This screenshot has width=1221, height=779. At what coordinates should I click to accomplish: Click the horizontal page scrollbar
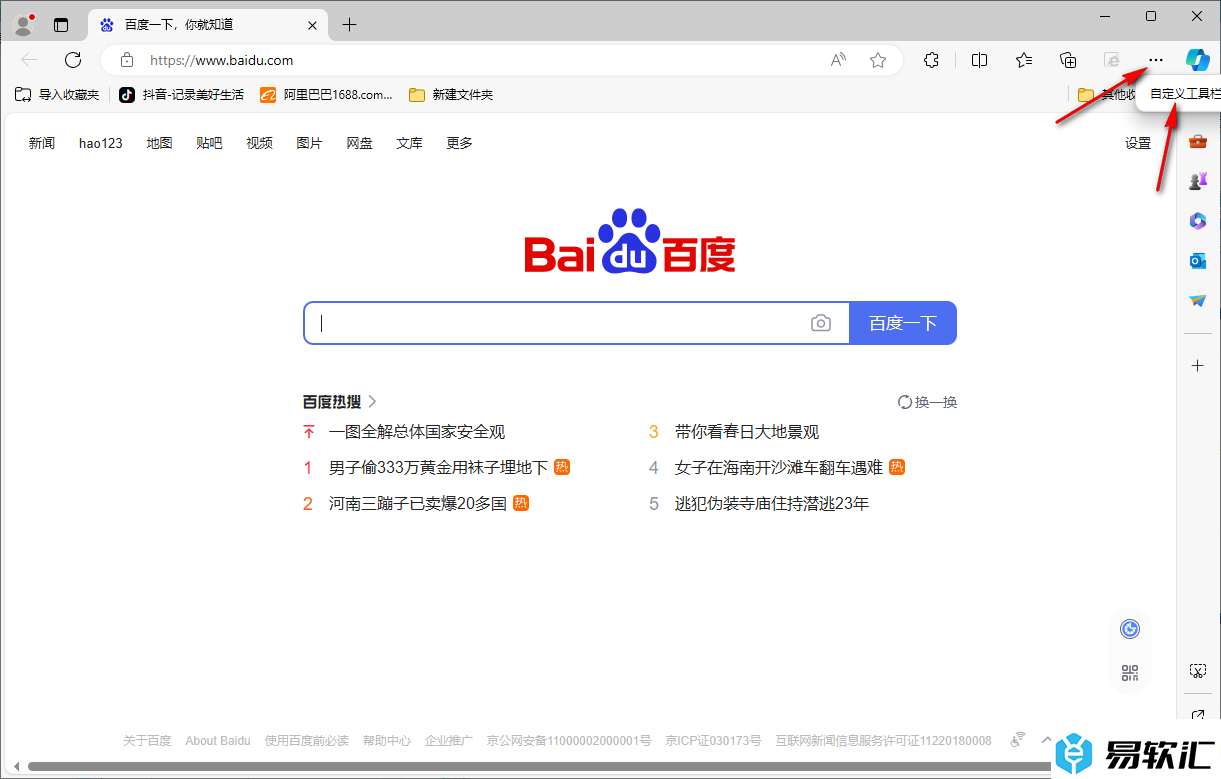click(537, 767)
